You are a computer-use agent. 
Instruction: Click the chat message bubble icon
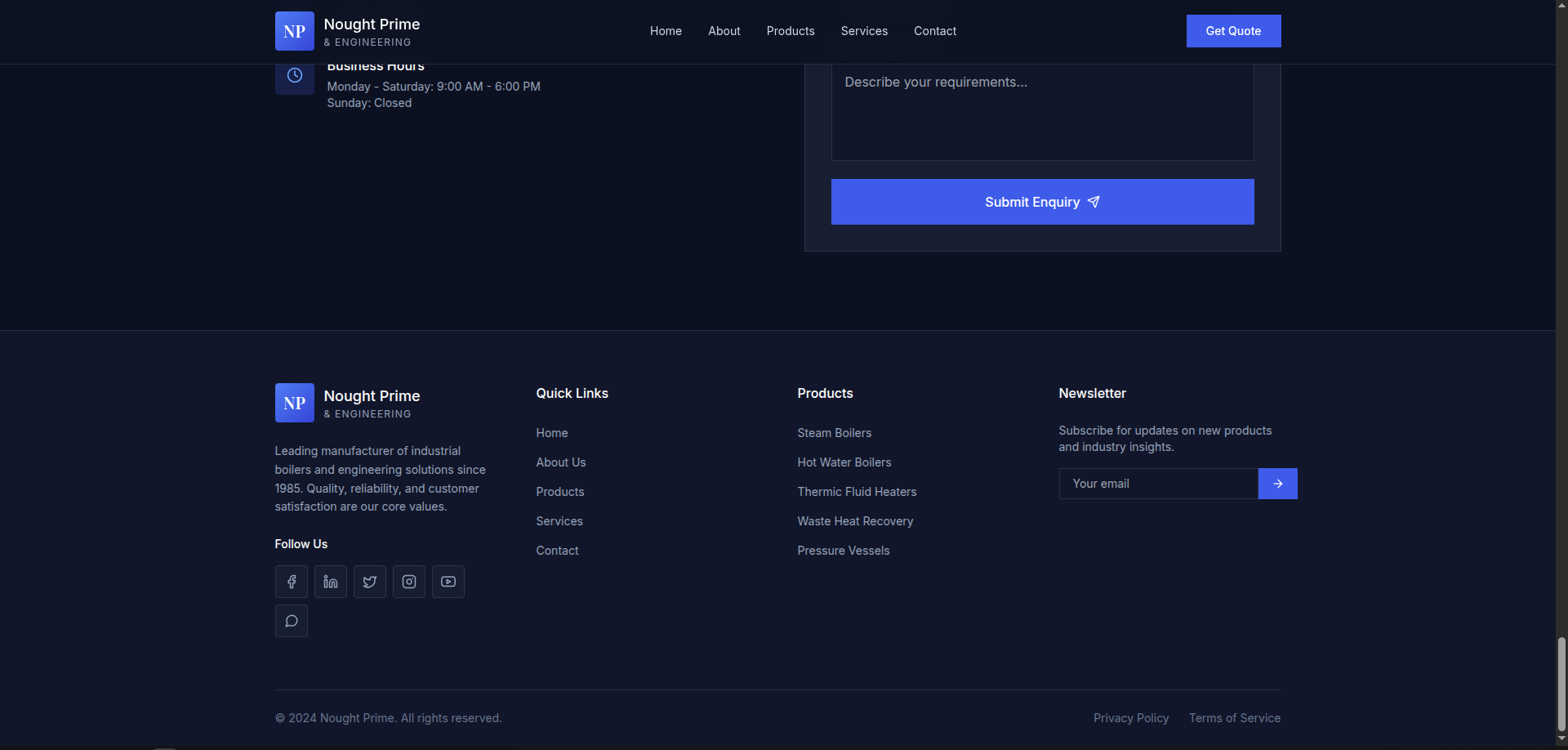(x=292, y=621)
